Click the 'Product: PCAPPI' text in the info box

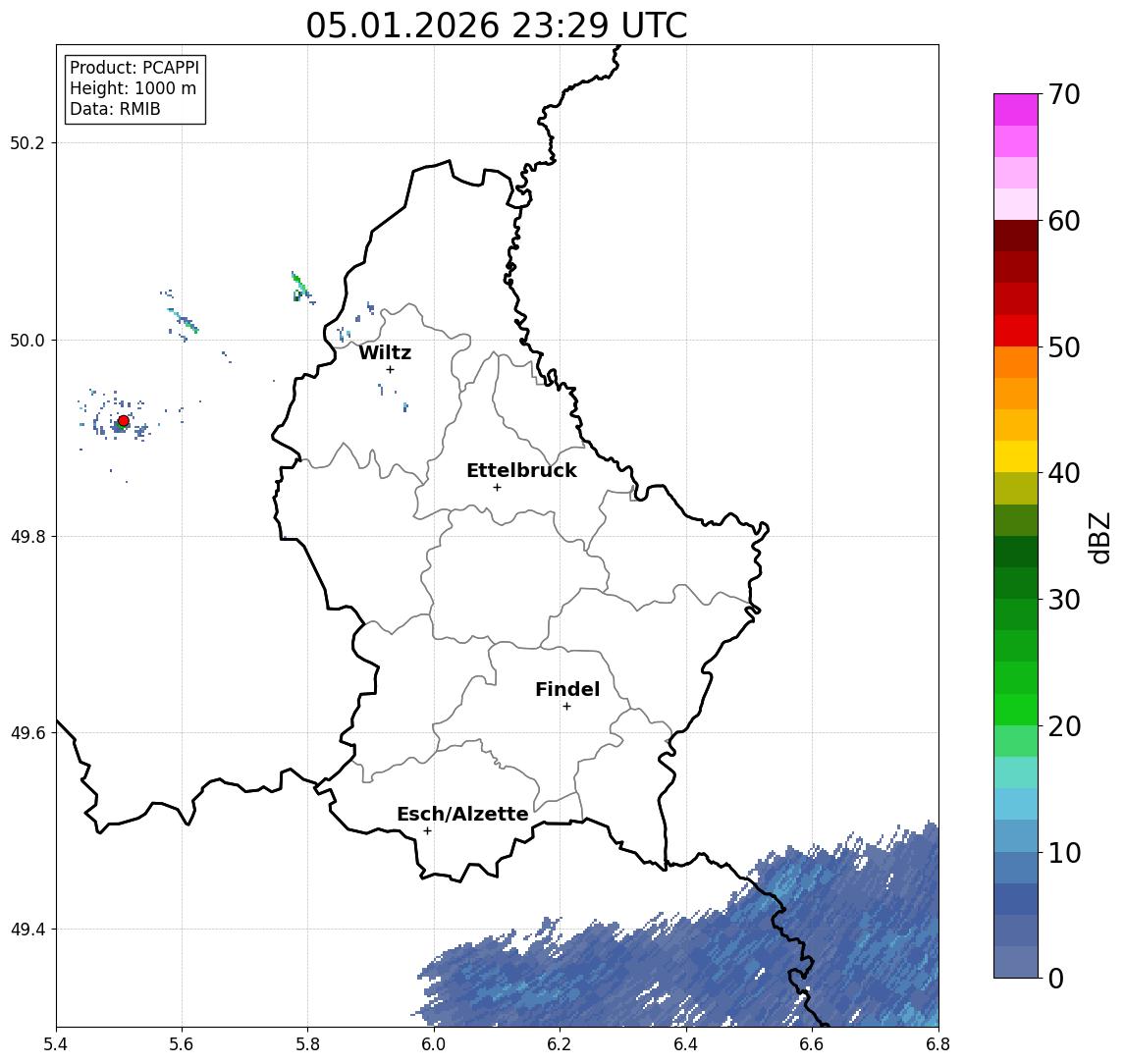(x=134, y=68)
